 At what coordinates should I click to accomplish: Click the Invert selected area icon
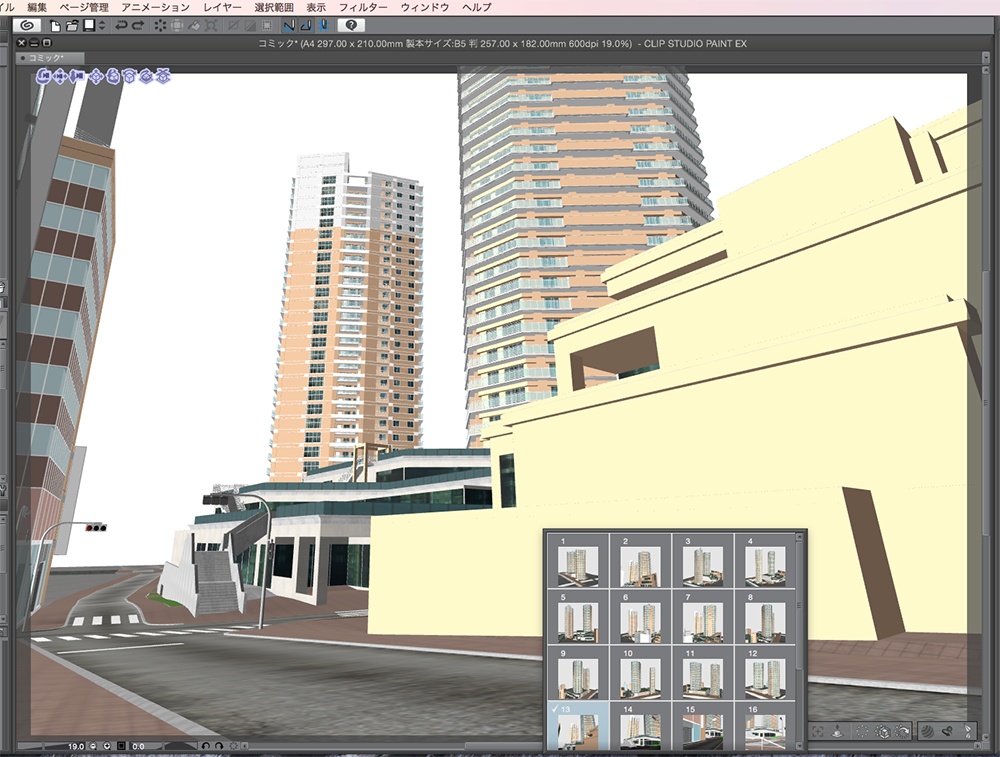(x=251, y=26)
